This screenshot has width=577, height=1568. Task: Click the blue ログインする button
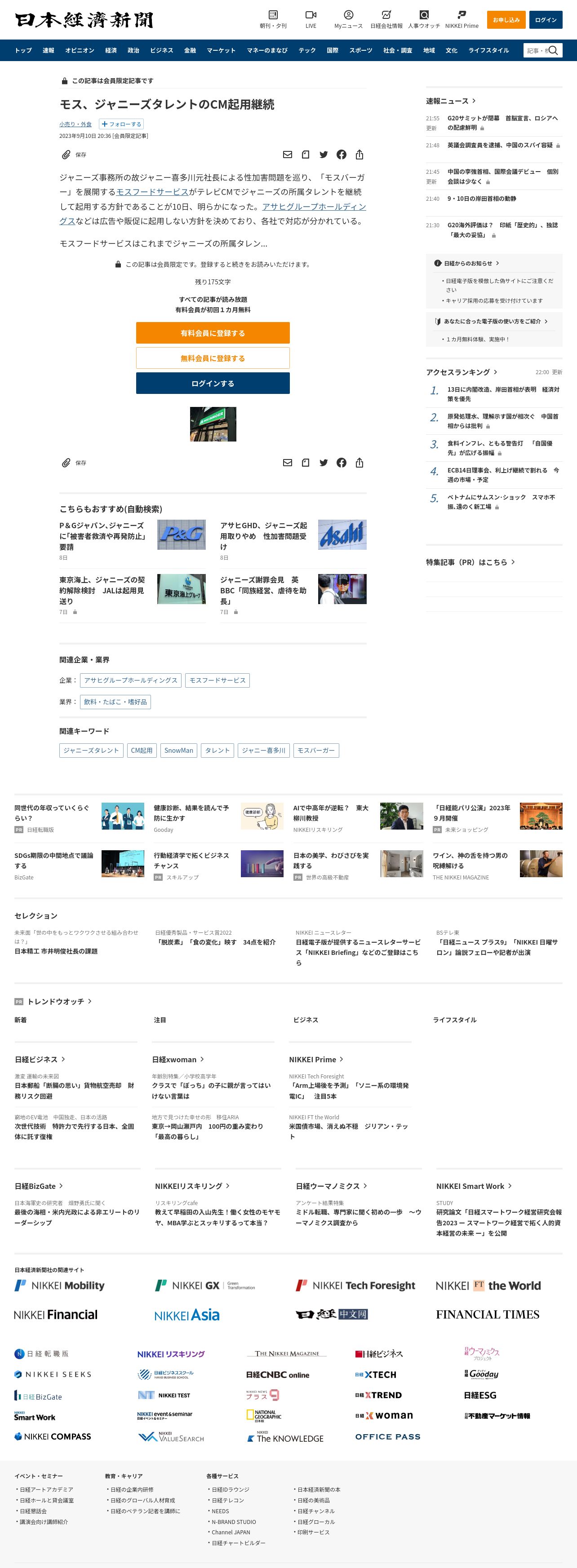[213, 384]
